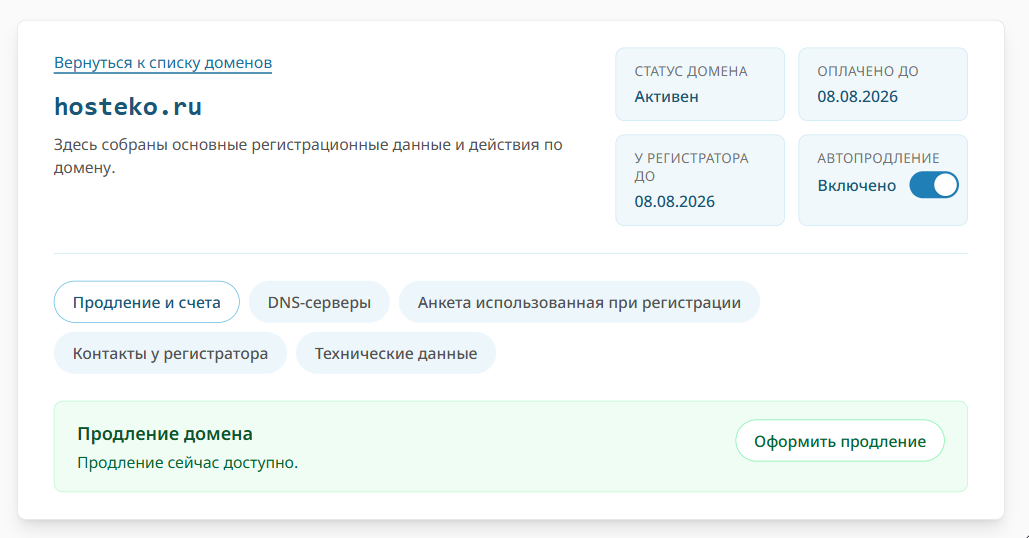Image resolution: width=1029 pixels, height=538 pixels.
Task: Click the hosteko.ru domain heading
Action: [x=128, y=106]
